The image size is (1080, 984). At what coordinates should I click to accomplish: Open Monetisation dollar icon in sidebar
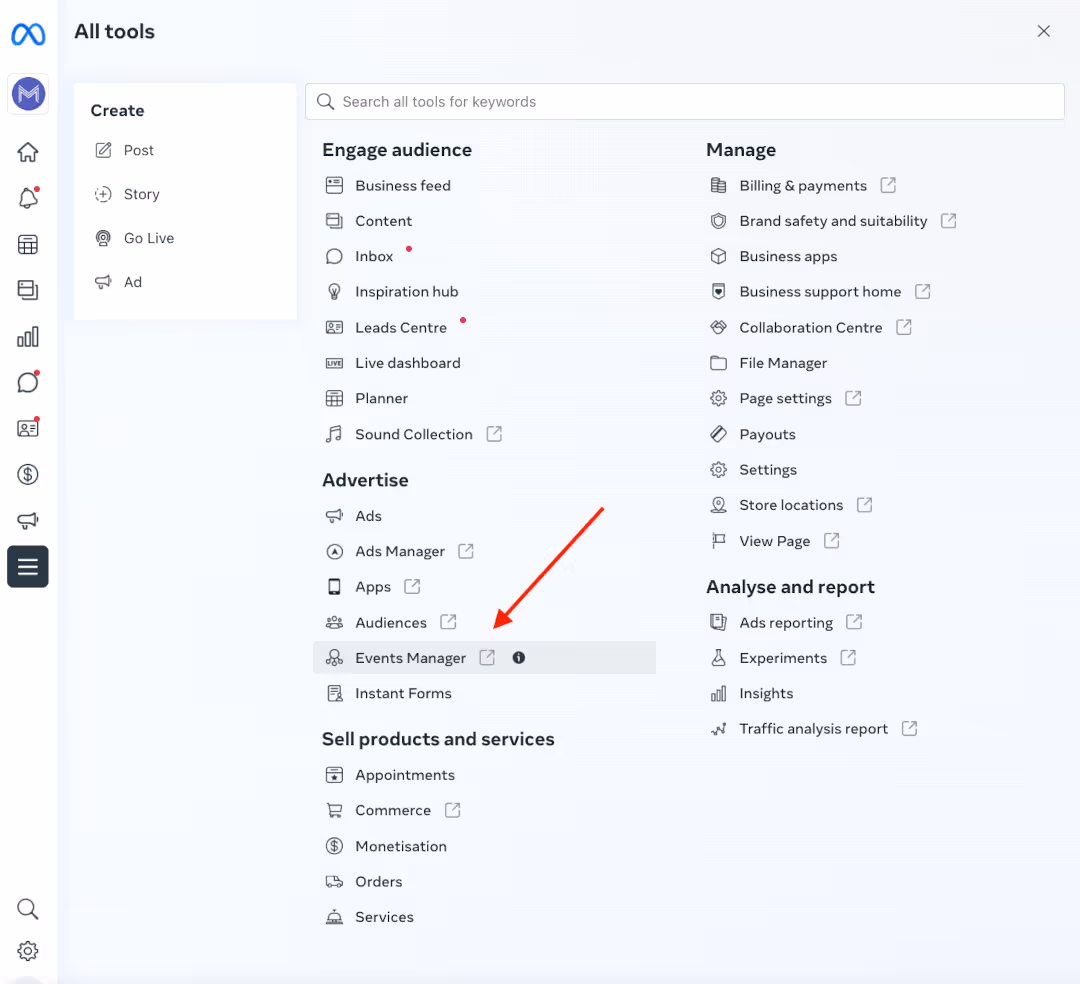pos(28,474)
